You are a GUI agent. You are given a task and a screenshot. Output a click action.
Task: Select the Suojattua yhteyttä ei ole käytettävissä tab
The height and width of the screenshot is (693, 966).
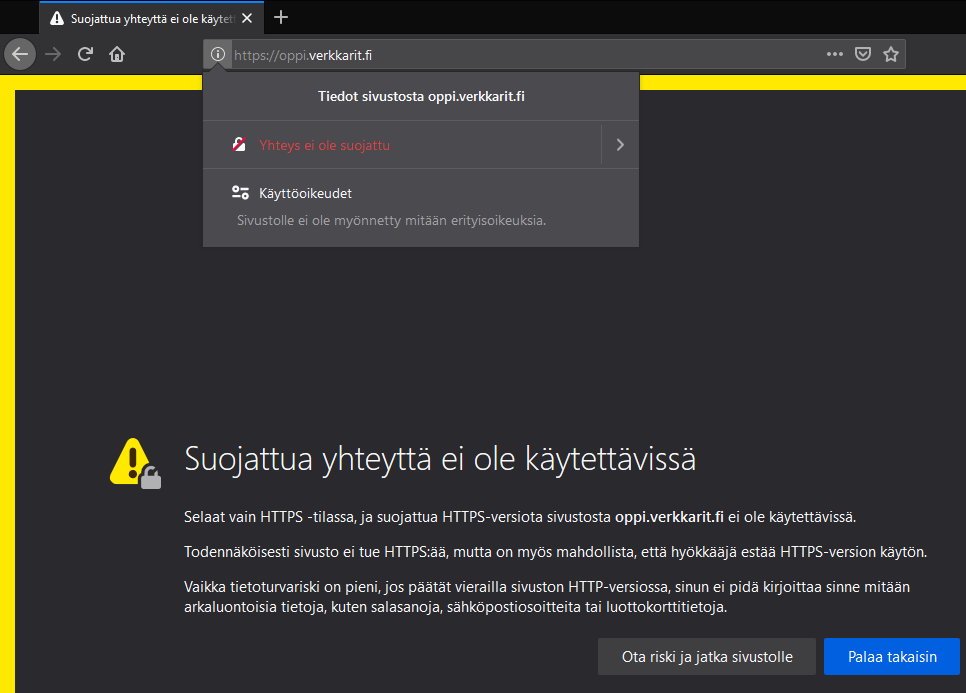tap(152, 18)
